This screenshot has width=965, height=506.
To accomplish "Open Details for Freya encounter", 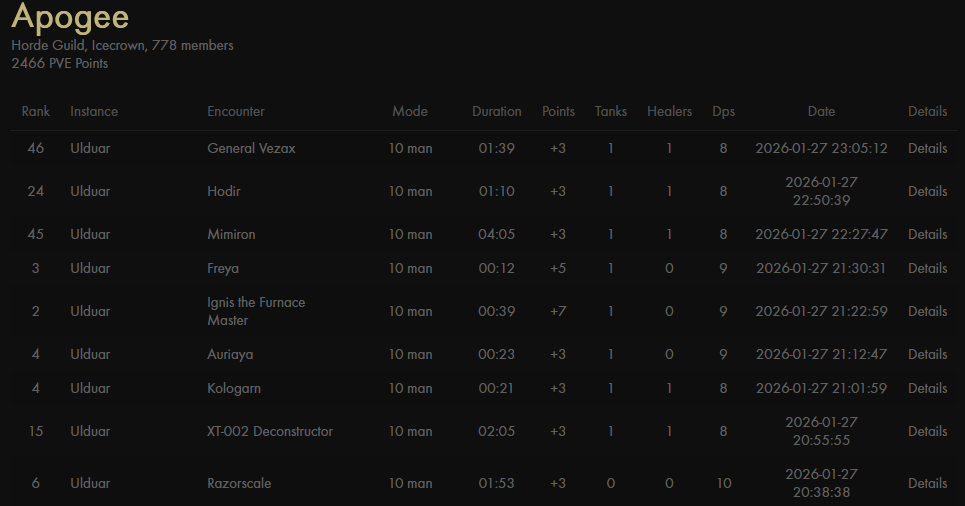I will [927, 268].
